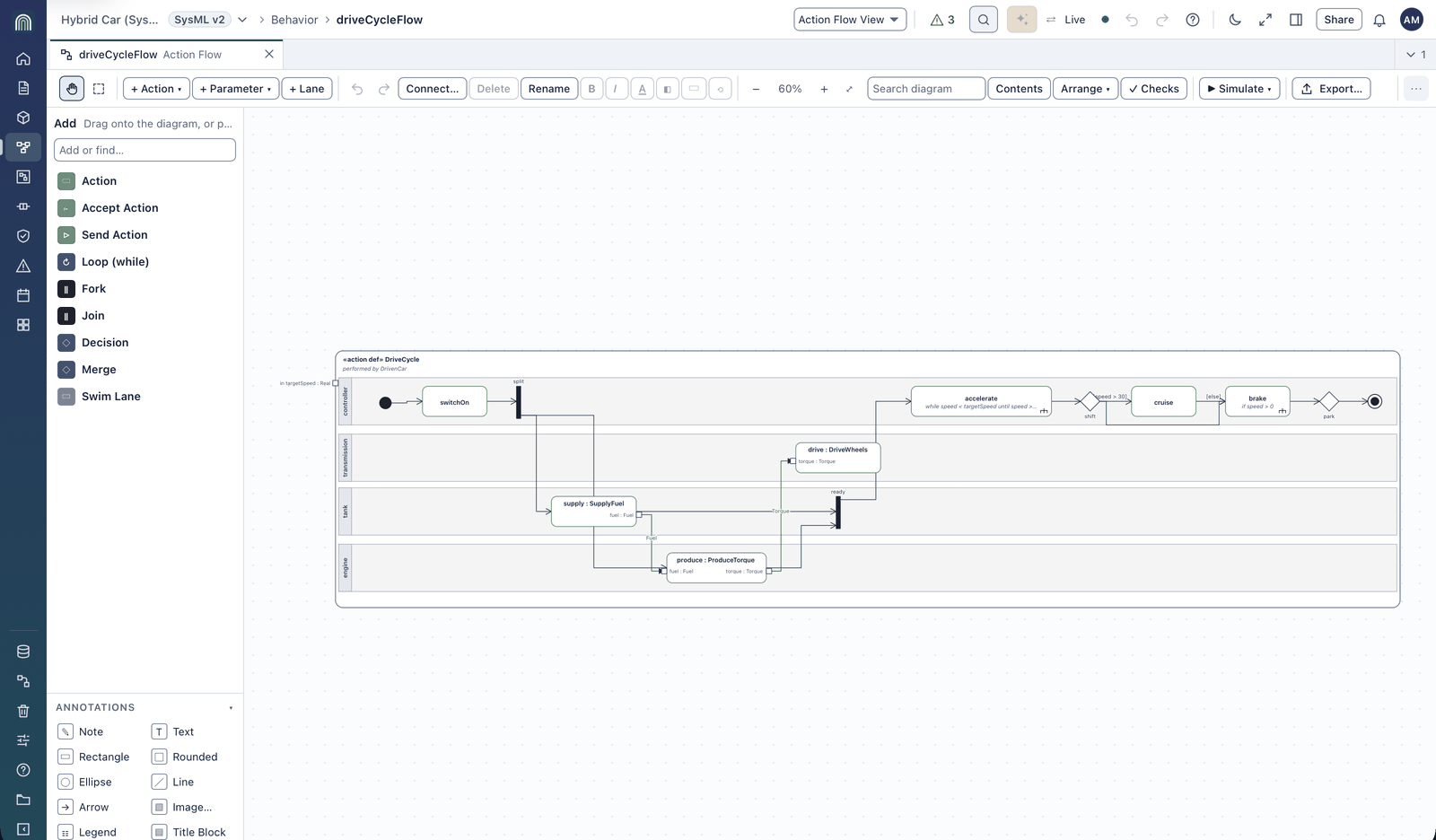The height and width of the screenshot is (840, 1436).
Task: Zoom in with the plus button
Action: point(824,89)
